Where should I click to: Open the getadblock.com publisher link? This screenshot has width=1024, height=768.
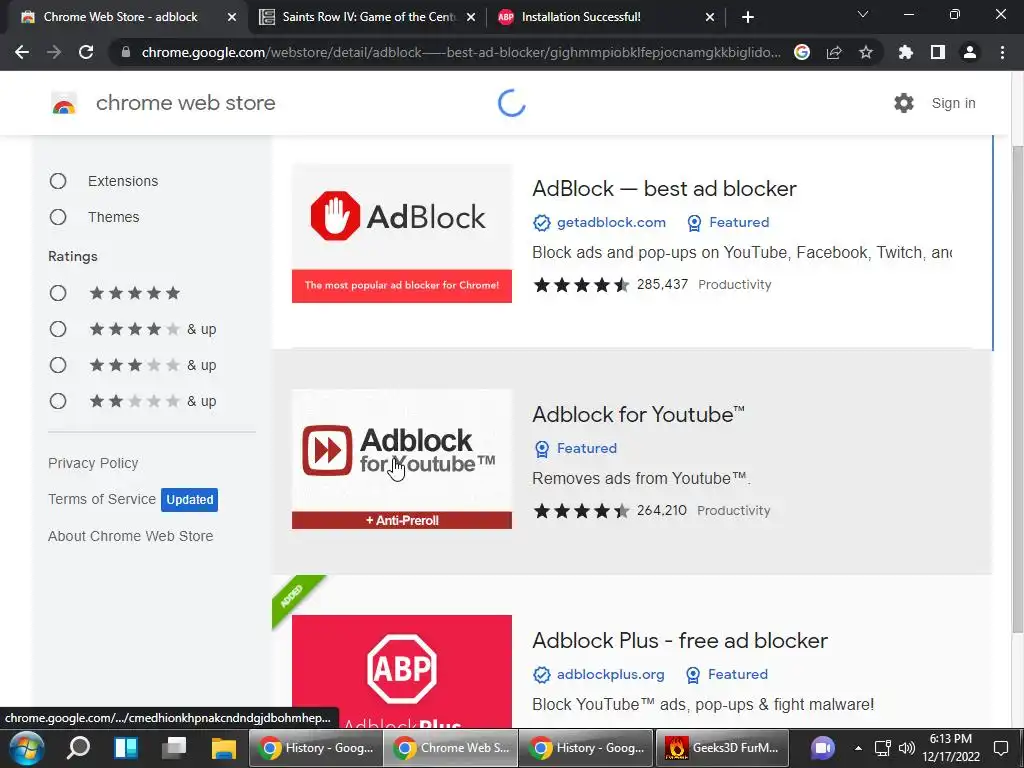611,222
